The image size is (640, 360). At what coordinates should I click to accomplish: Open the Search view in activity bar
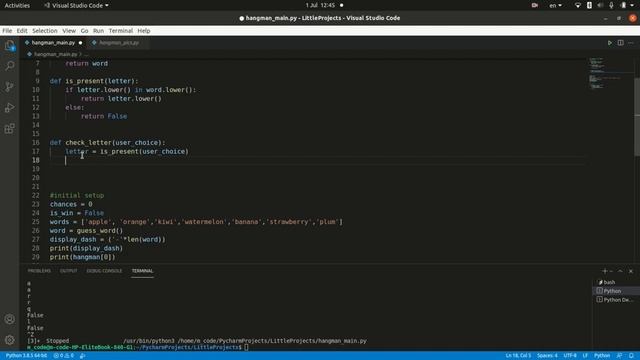pos(10,66)
